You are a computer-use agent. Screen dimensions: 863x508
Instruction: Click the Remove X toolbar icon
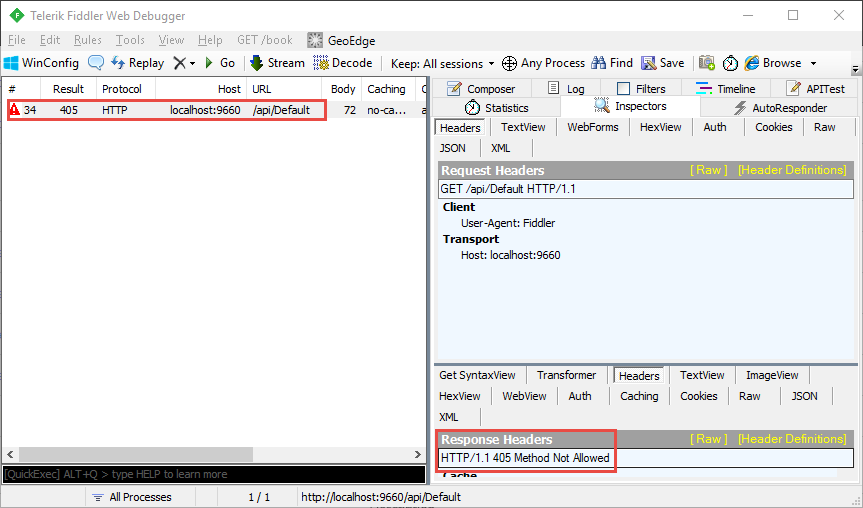179,63
